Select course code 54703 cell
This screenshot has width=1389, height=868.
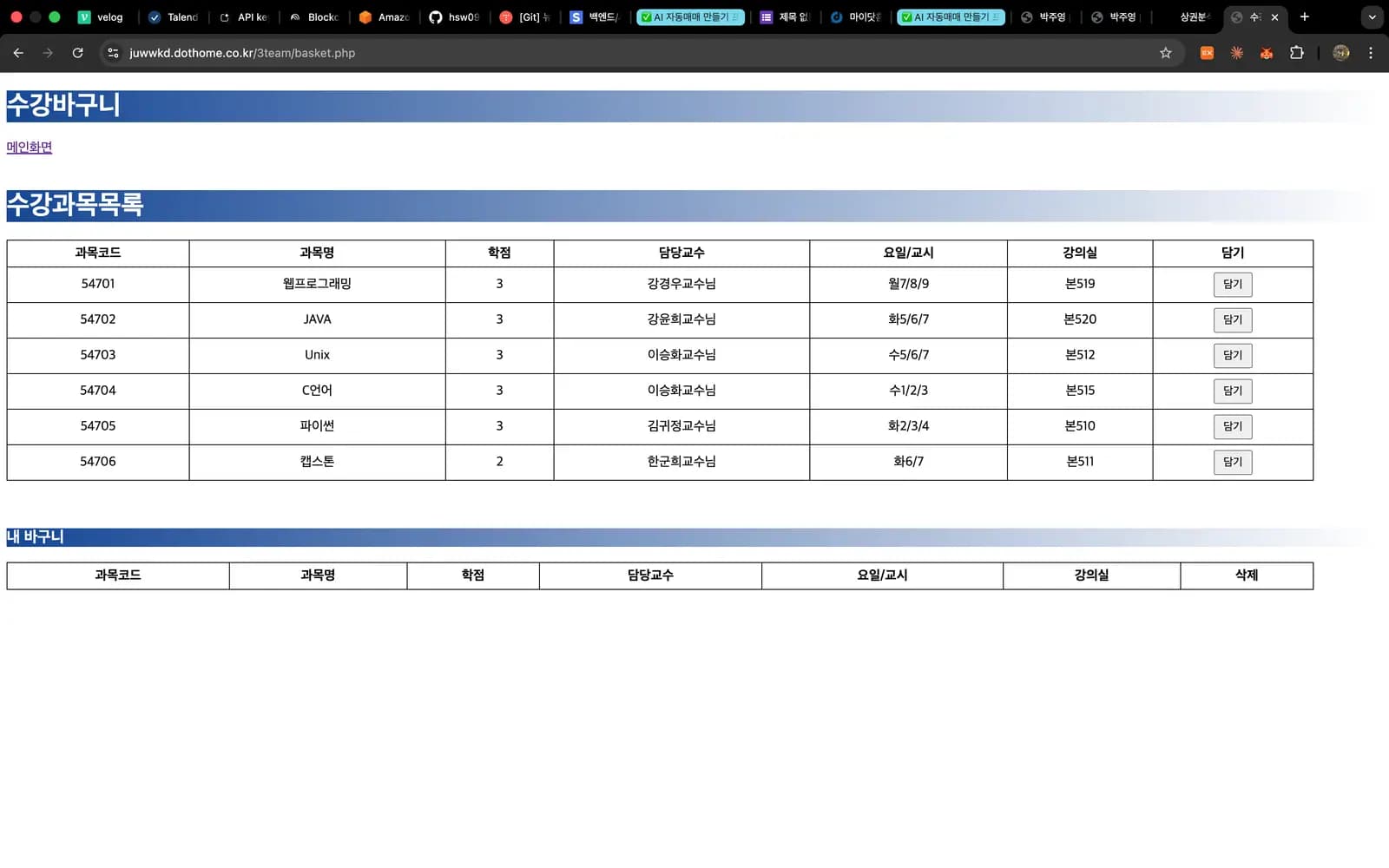coord(98,355)
